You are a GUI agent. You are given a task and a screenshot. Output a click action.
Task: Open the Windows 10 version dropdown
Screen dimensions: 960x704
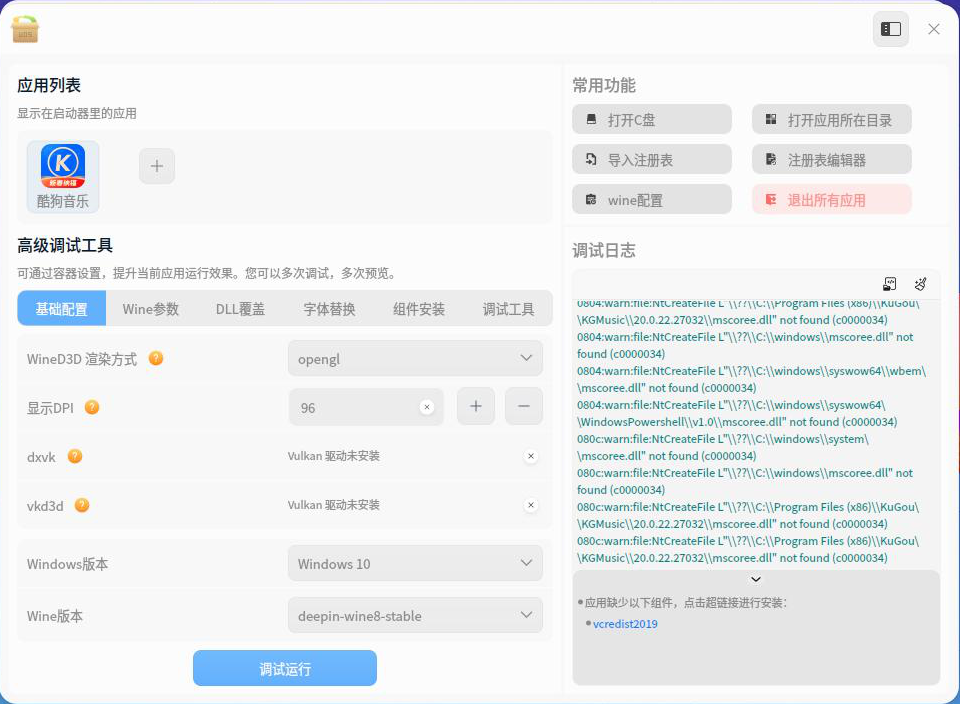pyautogui.click(x=415, y=563)
